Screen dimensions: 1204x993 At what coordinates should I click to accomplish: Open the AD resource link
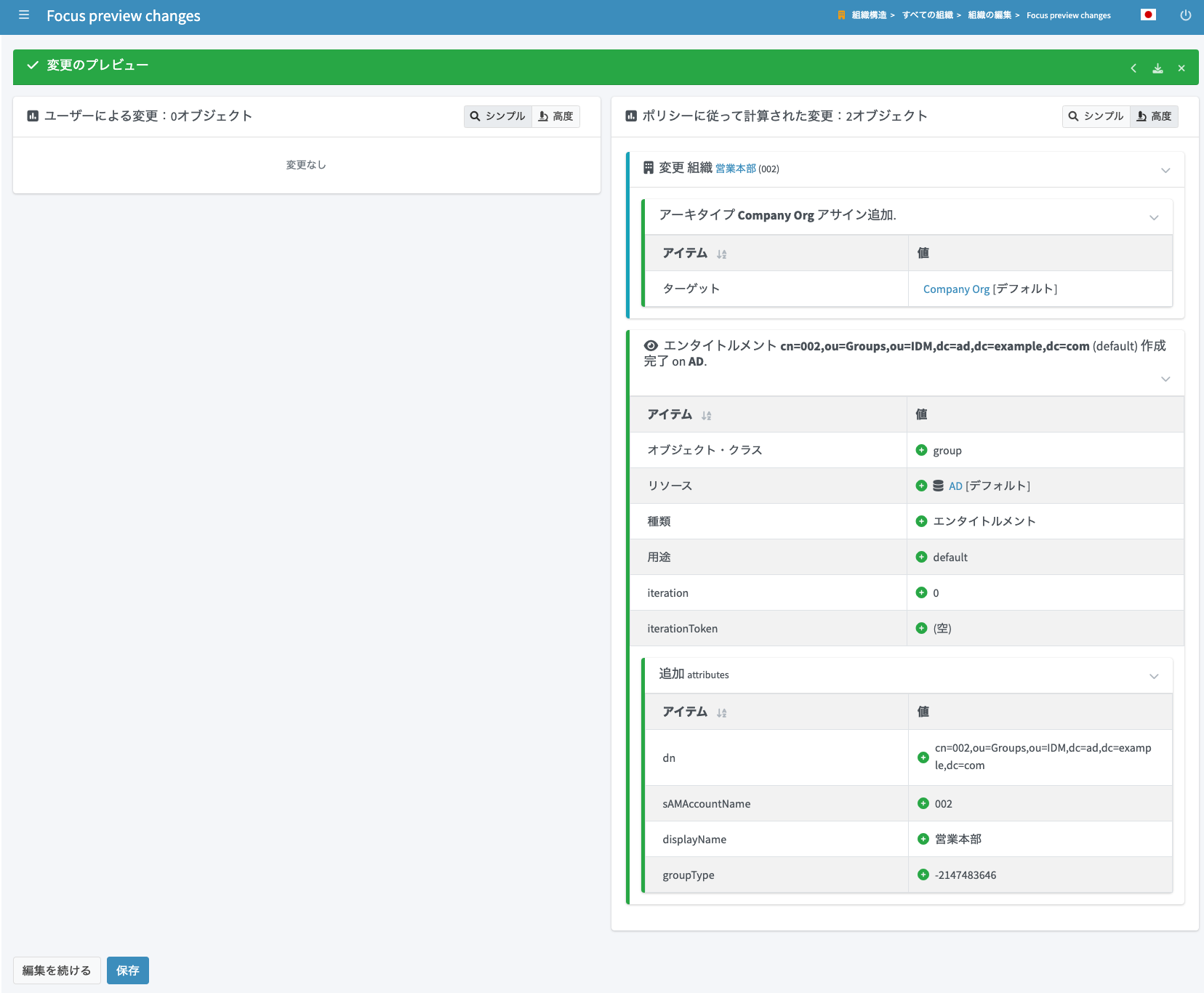[x=955, y=486]
